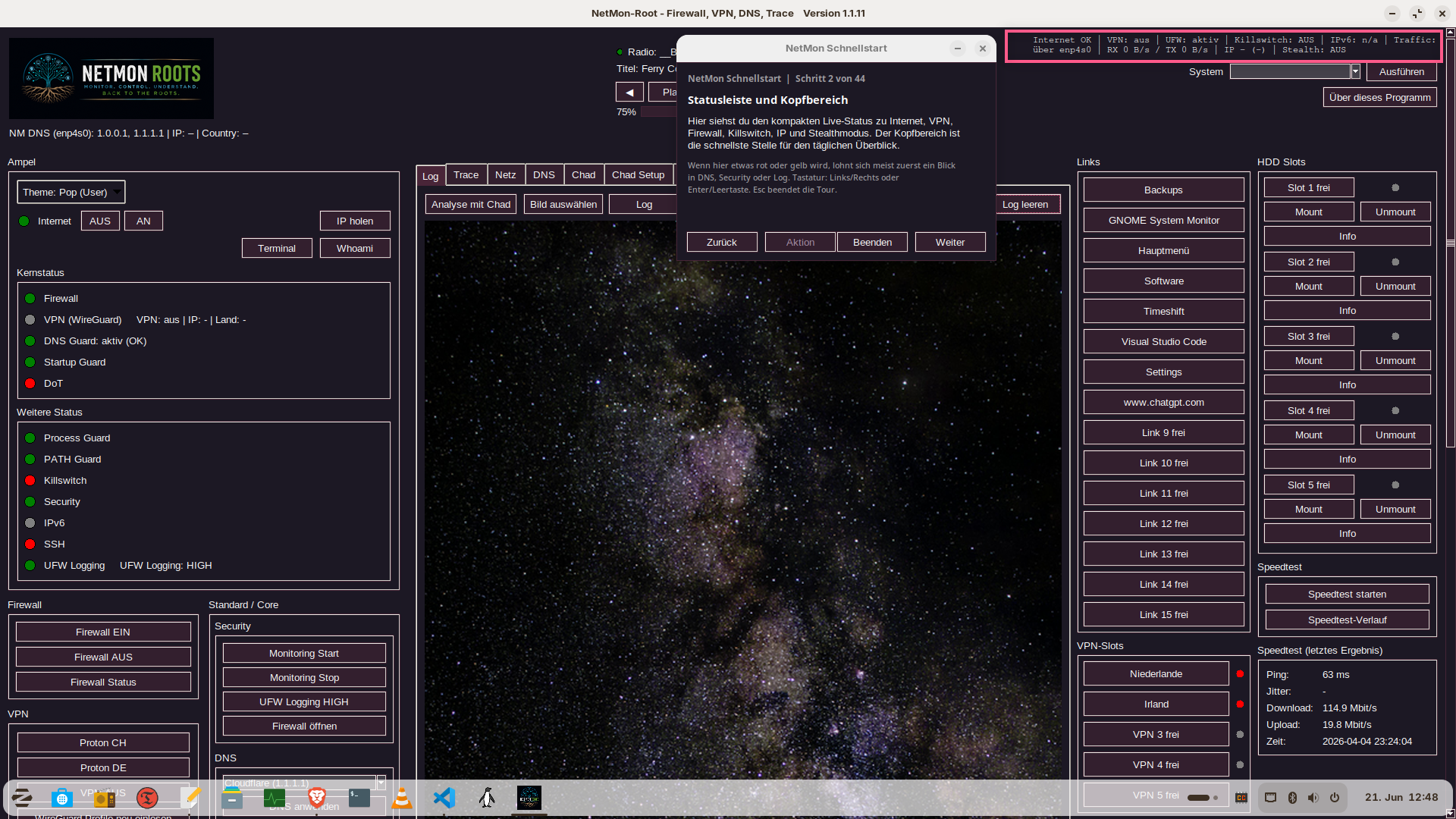
Task: End the tour with Beenden
Action: pyautogui.click(x=872, y=242)
